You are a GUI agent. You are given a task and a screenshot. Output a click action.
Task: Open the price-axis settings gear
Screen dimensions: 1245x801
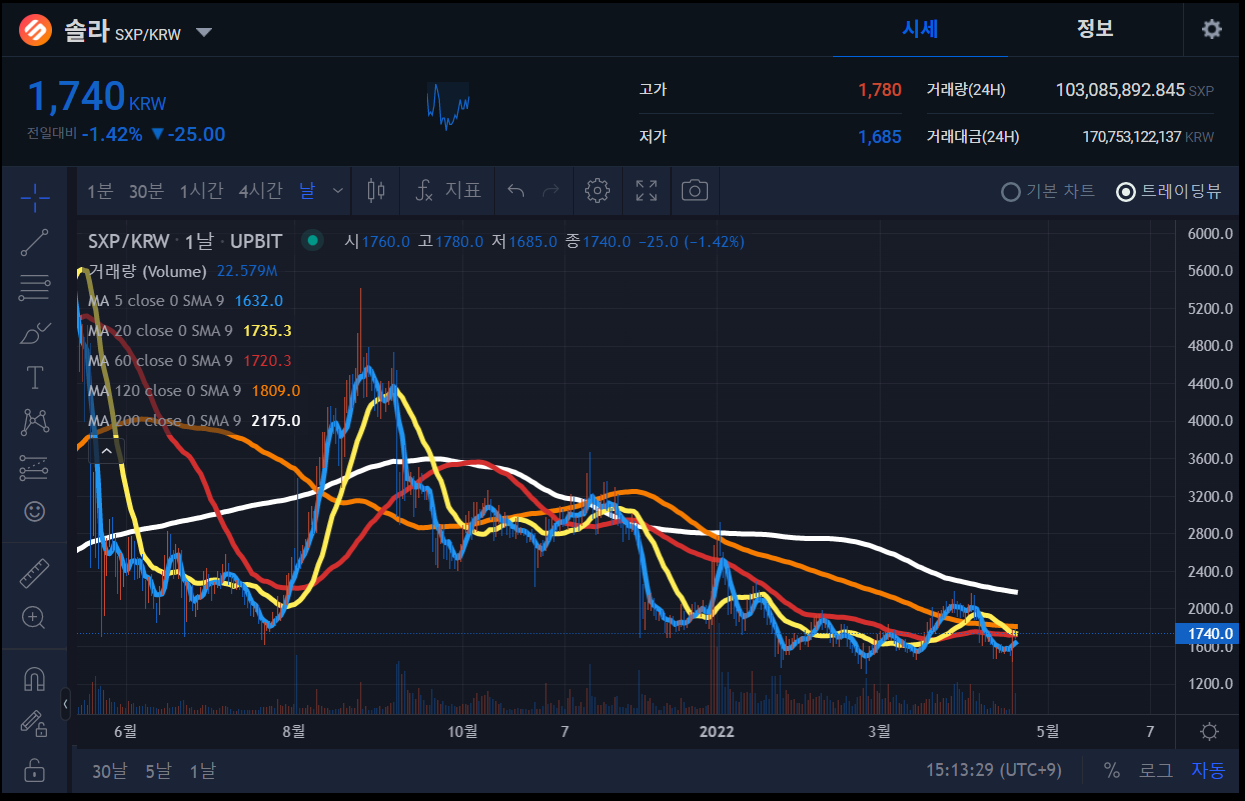pyautogui.click(x=1209, y=731)
